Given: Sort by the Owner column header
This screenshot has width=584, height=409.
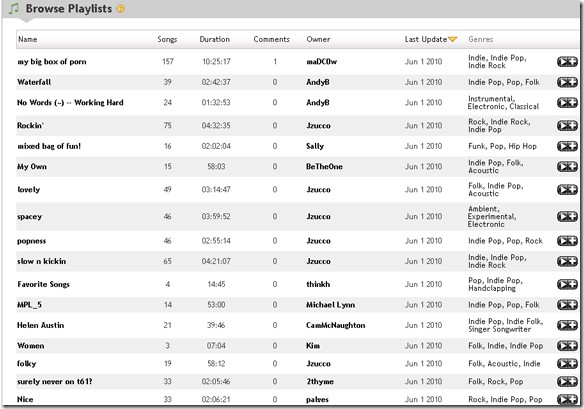Looking at the screenshot, I should [x=318, y=39].
